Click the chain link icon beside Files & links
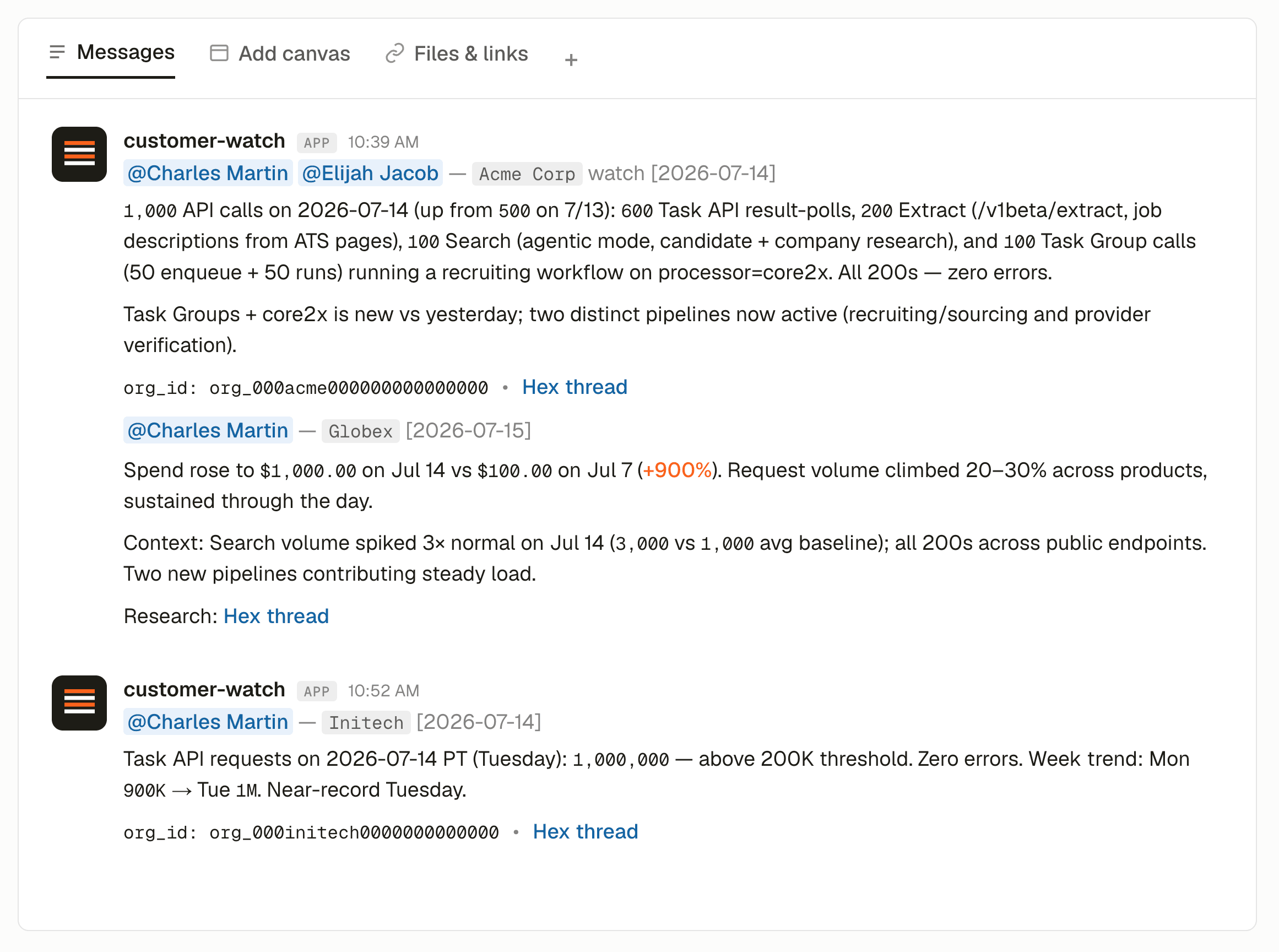The image size is (1279, 952). (394, 53)
